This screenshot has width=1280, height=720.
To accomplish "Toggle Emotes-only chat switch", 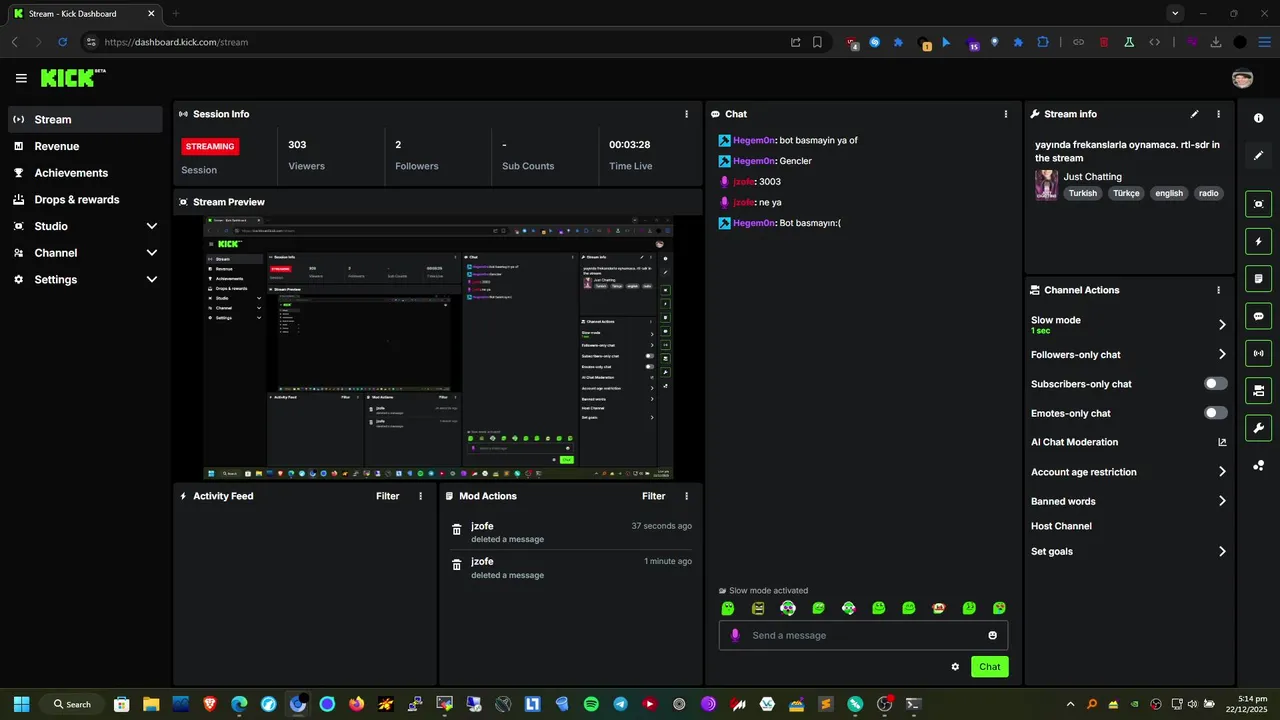I will 1216,413.
